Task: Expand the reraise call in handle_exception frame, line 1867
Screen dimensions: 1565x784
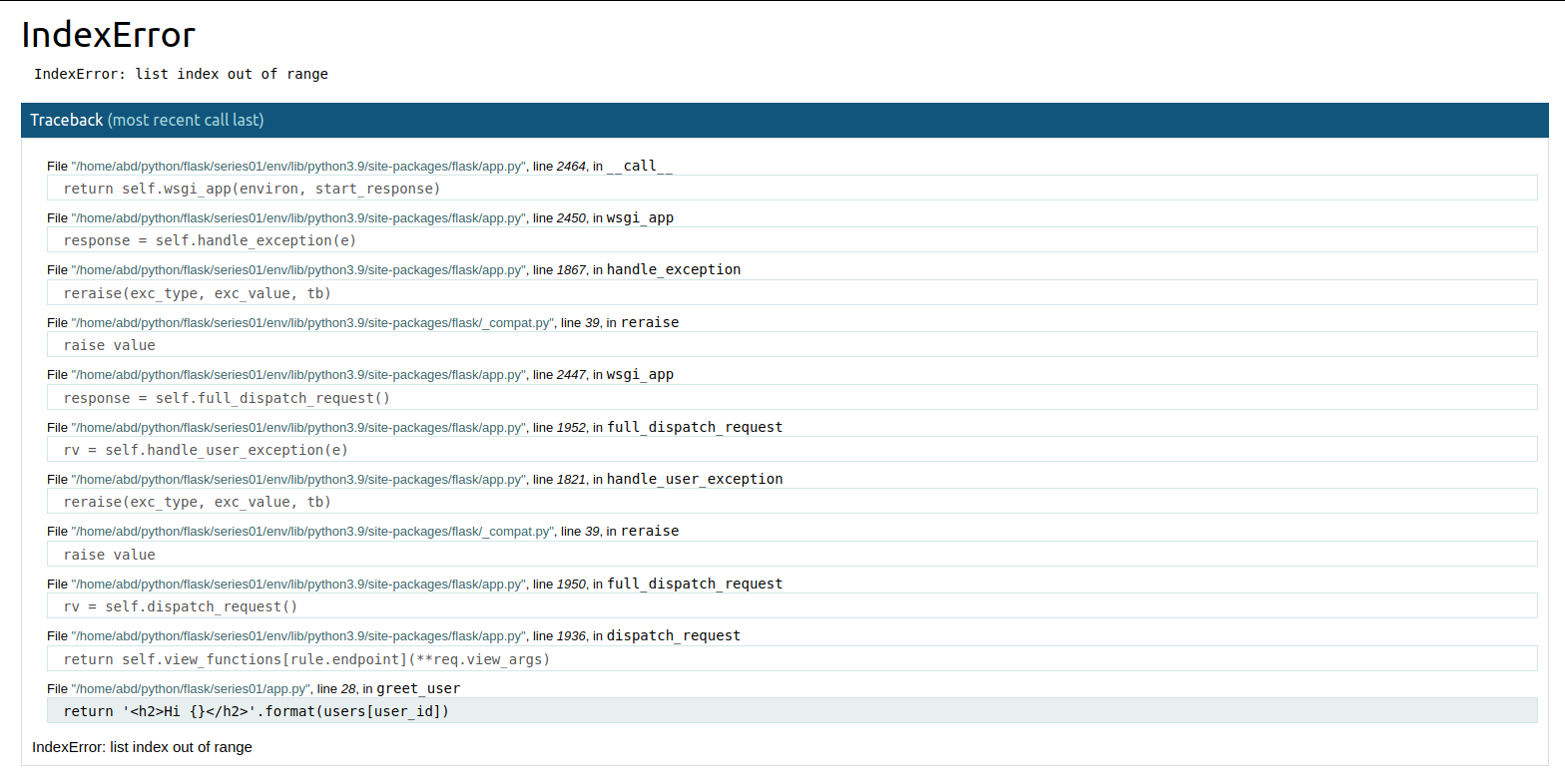Action: coord(791,293)
